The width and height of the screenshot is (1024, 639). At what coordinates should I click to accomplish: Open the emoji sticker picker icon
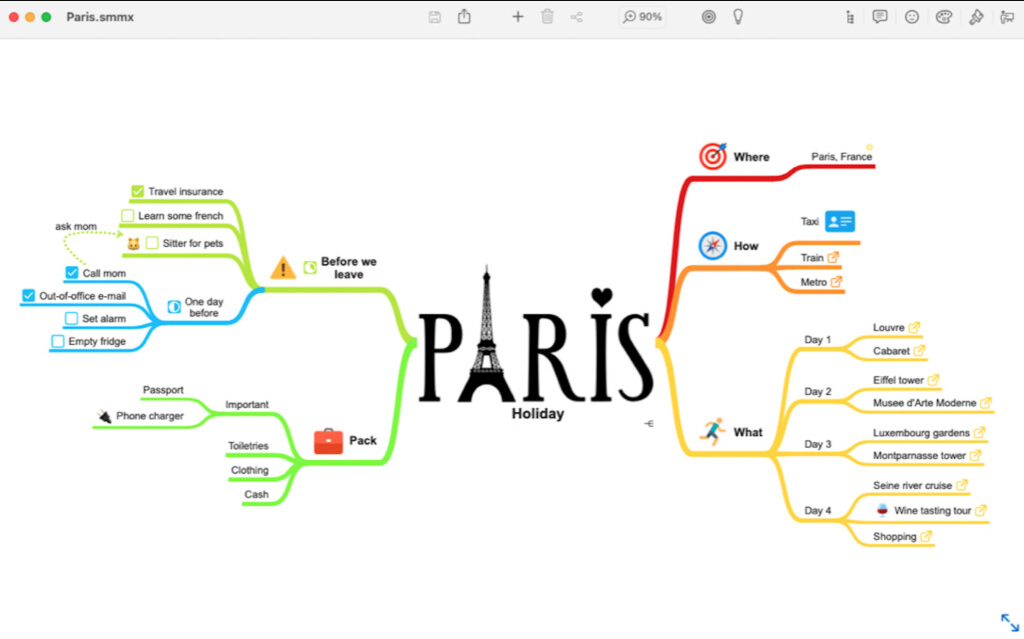pos(912,17)
